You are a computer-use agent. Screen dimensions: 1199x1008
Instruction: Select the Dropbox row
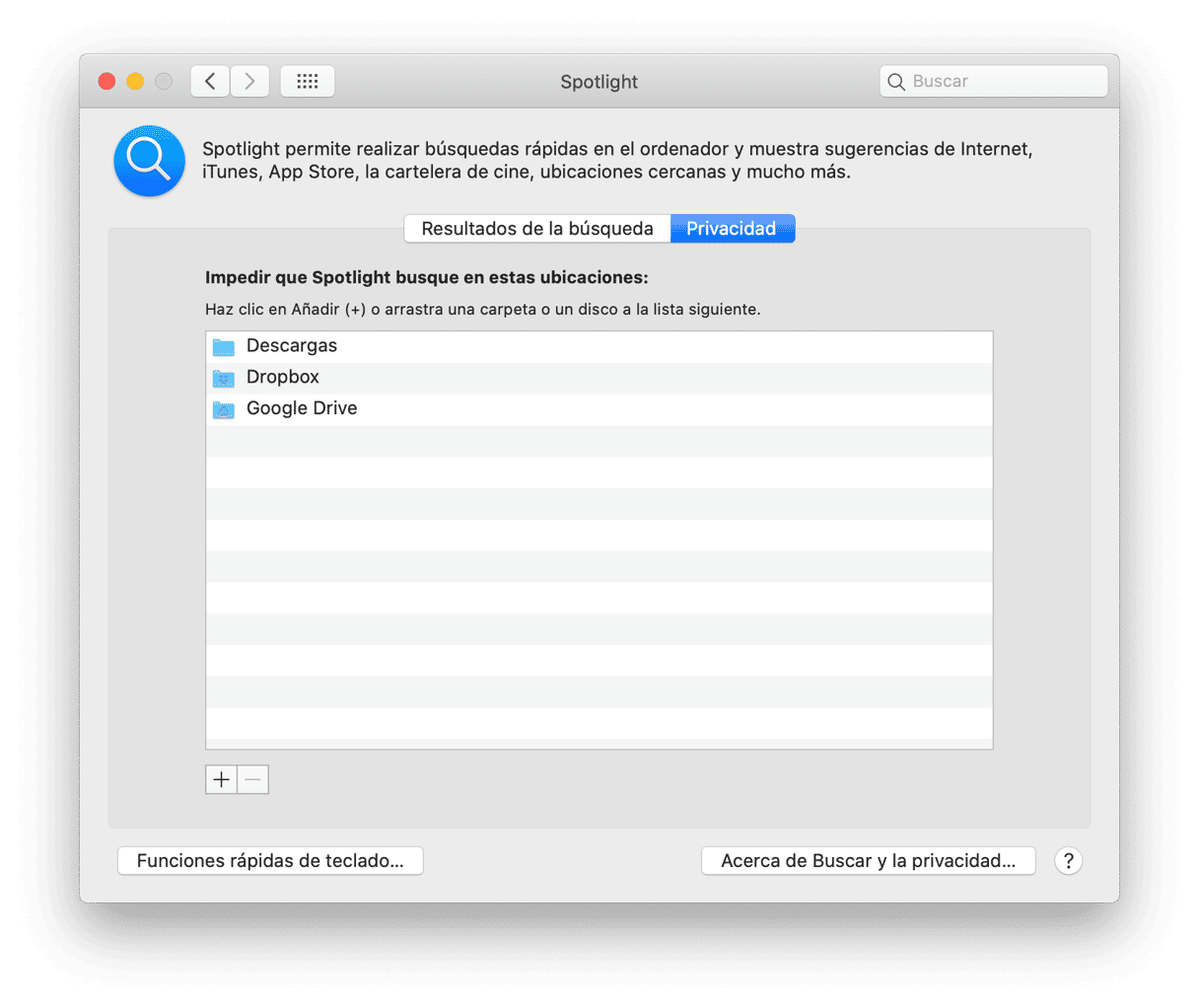(599, 378)
